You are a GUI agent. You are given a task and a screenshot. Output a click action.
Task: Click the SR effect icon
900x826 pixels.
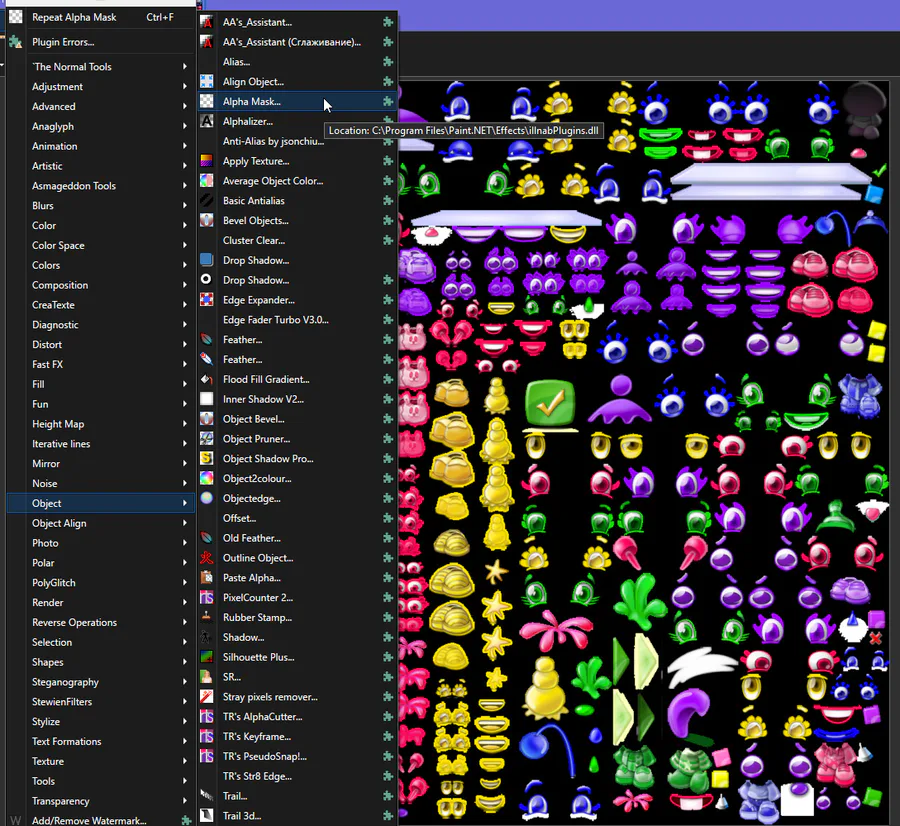click(x=207, y=677)
